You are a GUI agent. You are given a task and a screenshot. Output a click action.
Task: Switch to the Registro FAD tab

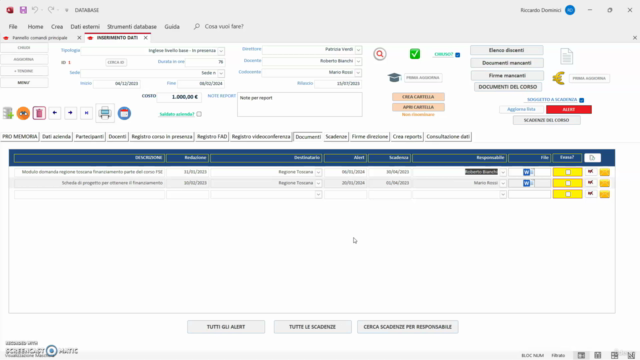(x=212, y=137)
